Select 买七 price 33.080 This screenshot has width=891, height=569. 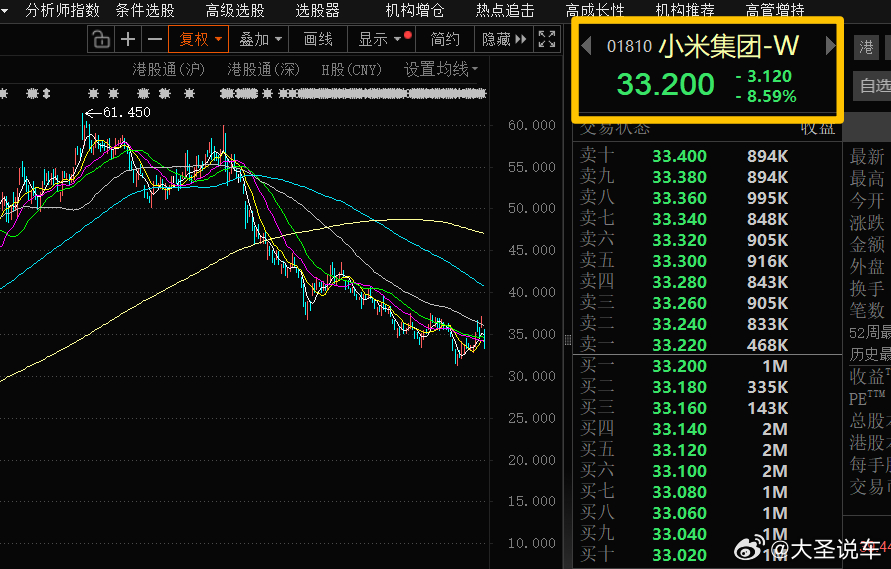680,492
